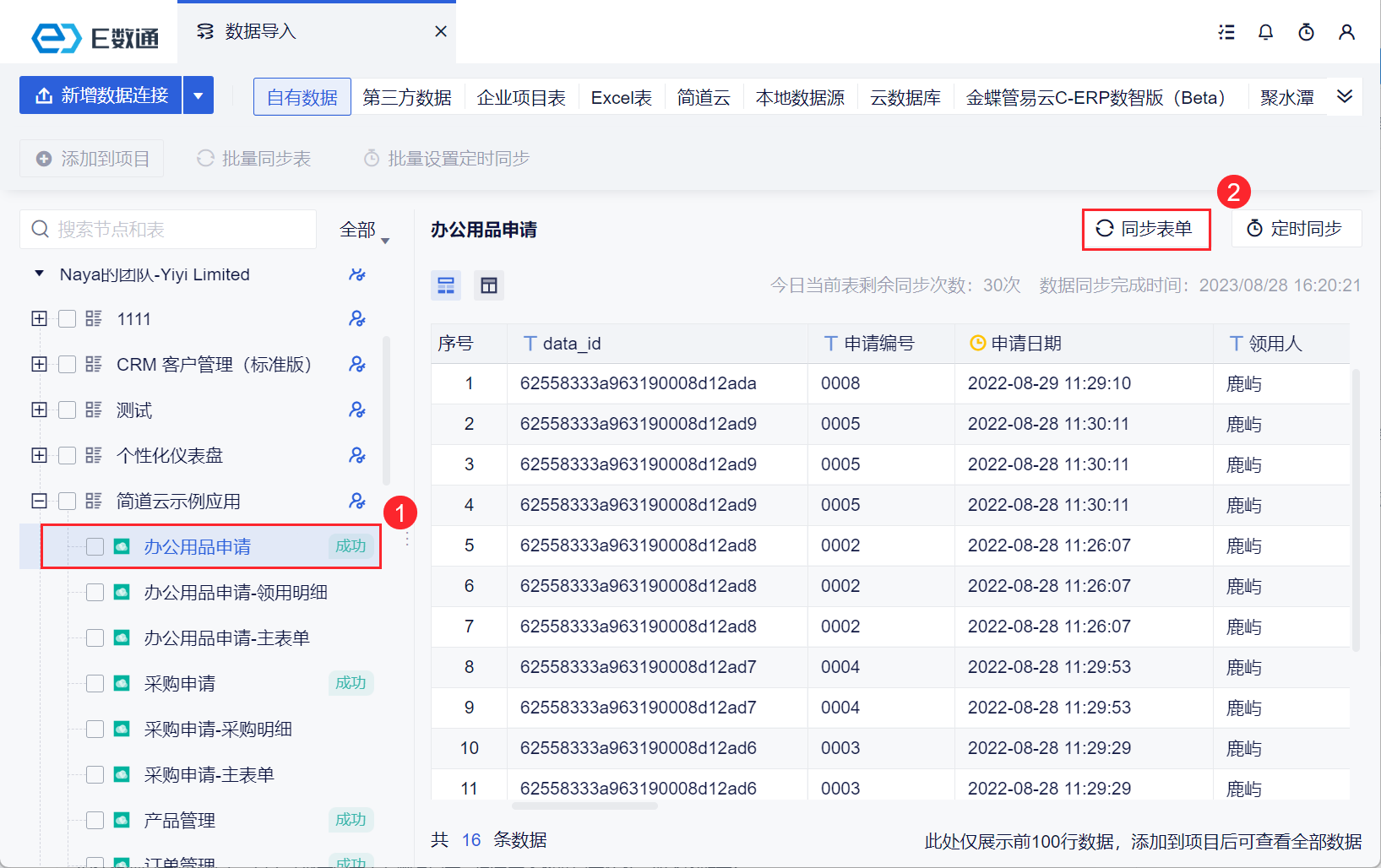Click the notification bell icon
Image resolution: width=1381 pixels, height=868 pixels.
click(x=1265, y=32)
